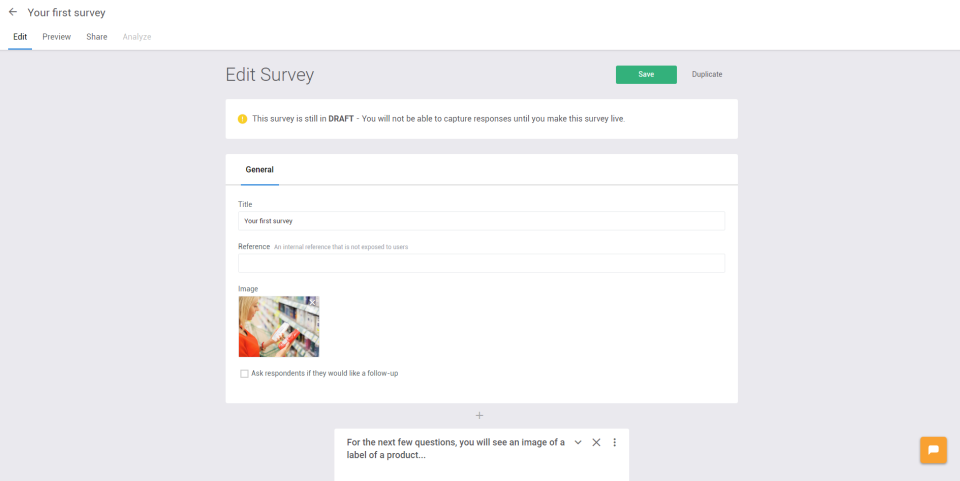Click the survey image thumbnail

click(x=279, y=326)
